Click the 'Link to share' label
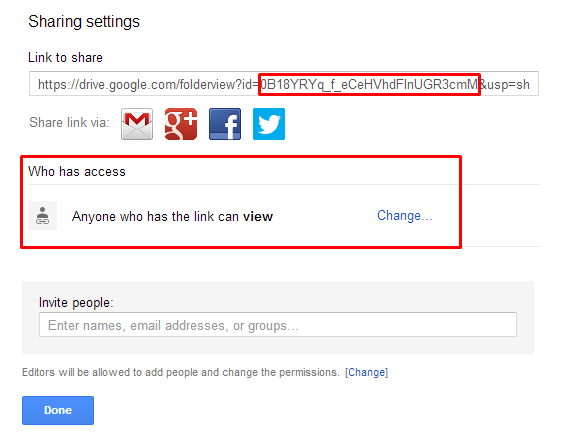565x438 pixels. click(x=65, y=58)
